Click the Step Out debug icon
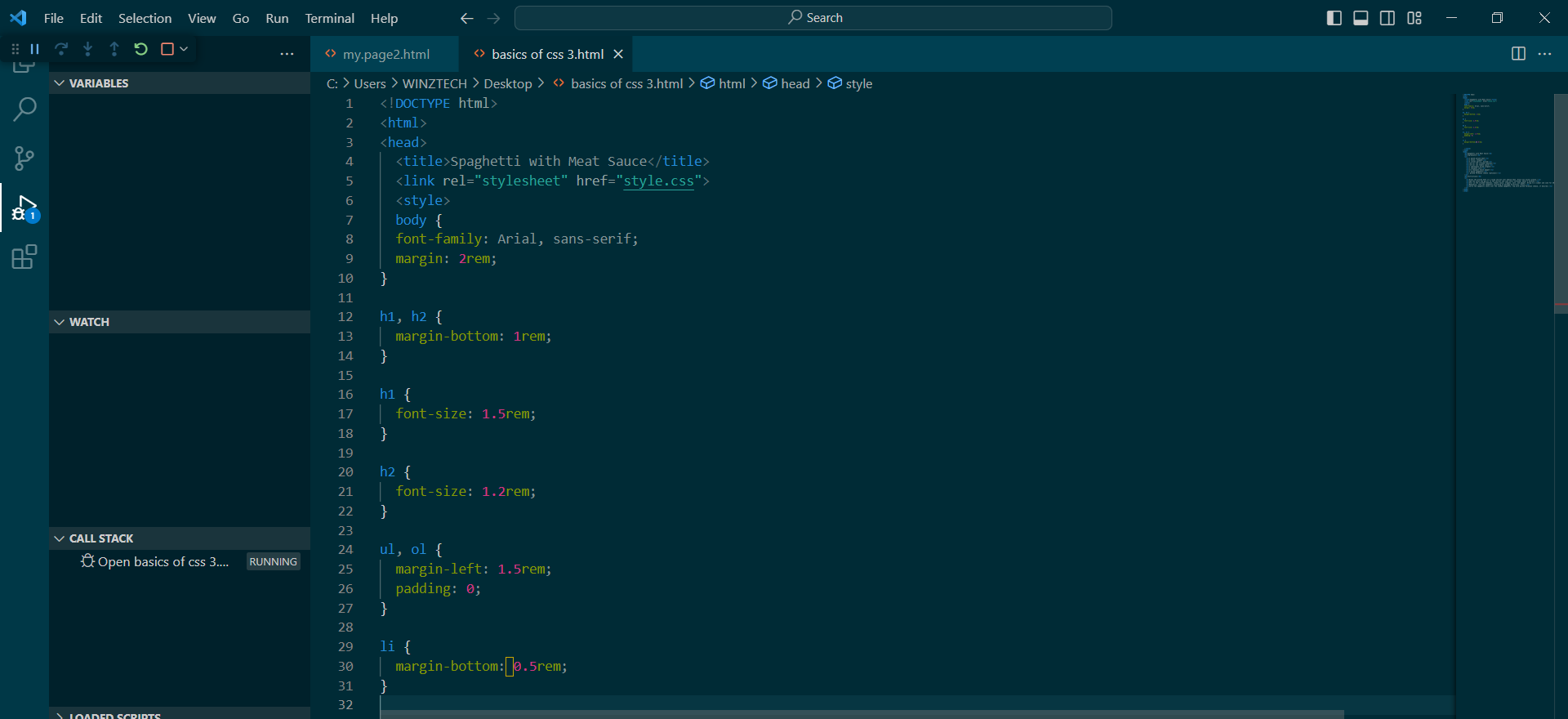This screenshot has height=719, width=1568. pyautogui.click(x=114, y=49)
